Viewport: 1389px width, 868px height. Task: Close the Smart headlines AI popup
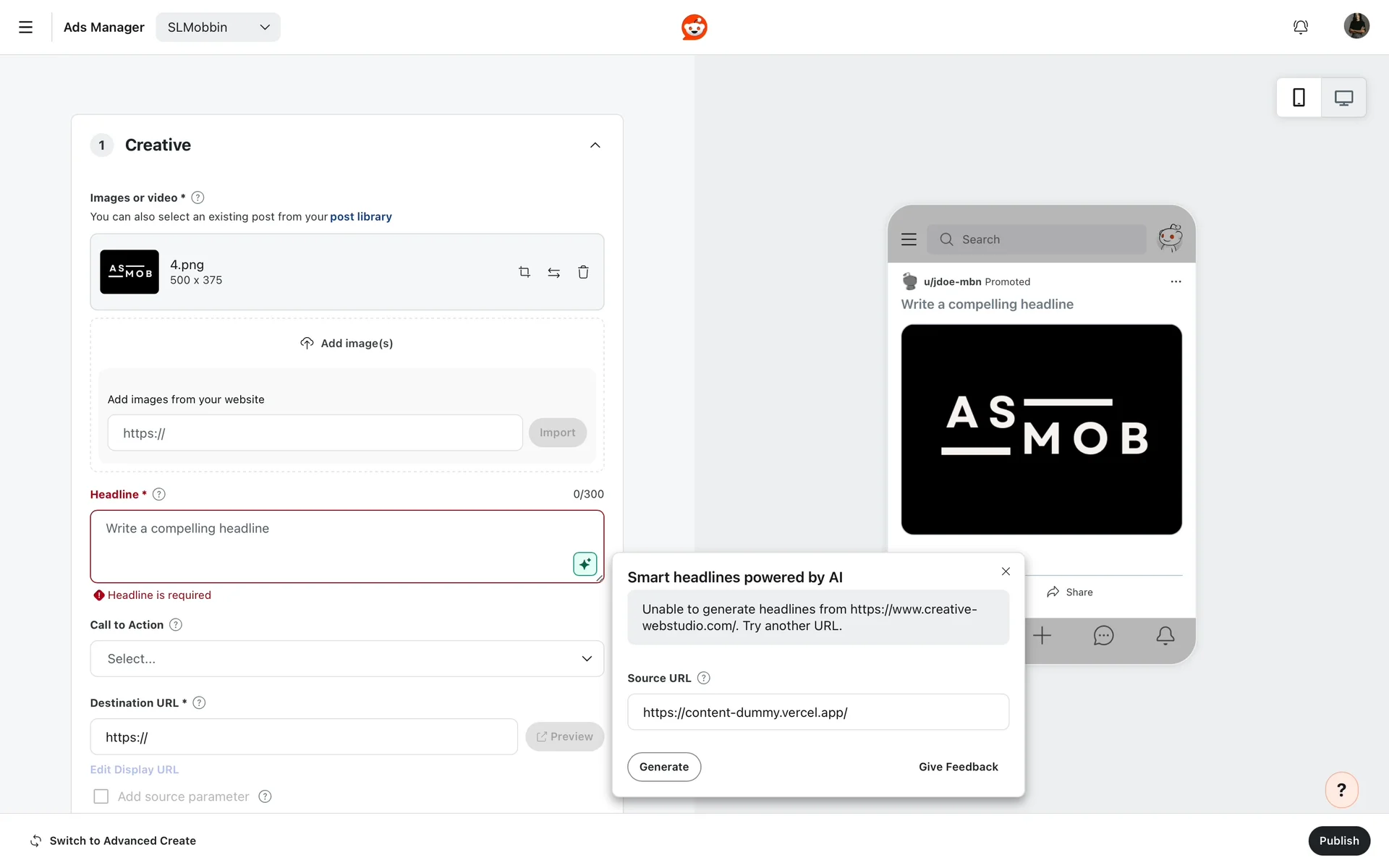click(x=1006, y=571)
